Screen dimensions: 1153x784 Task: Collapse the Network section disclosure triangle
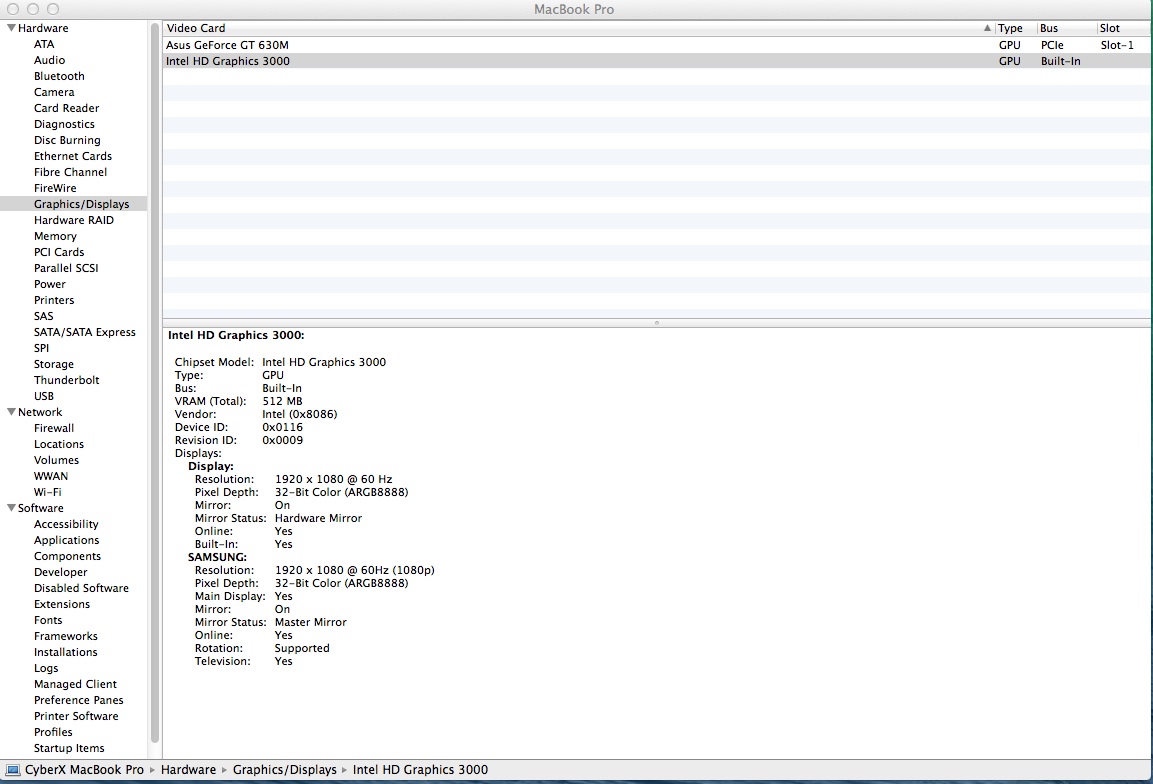[11, 412]
